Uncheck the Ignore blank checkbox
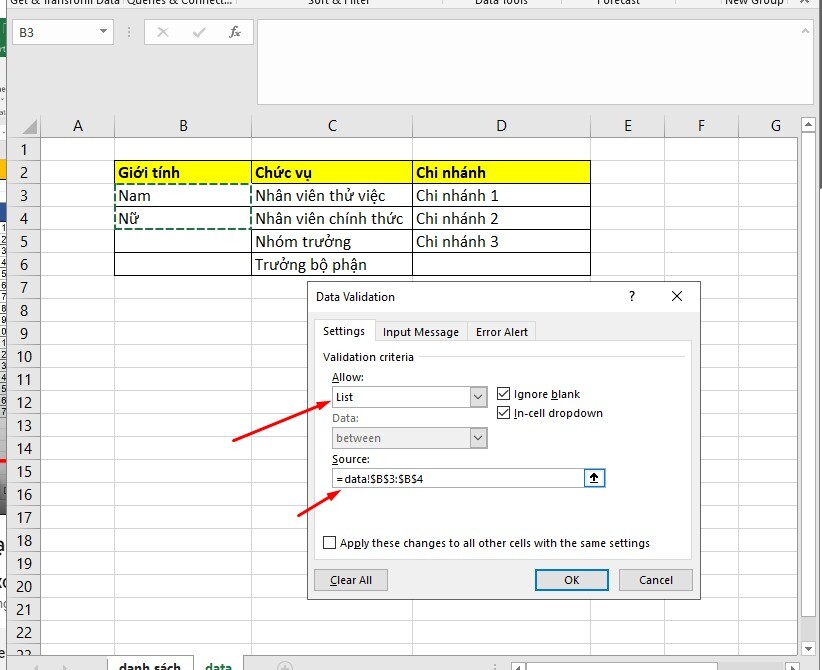Image resolution: width=822 pixels, height=670 pixels. (502, 393)
